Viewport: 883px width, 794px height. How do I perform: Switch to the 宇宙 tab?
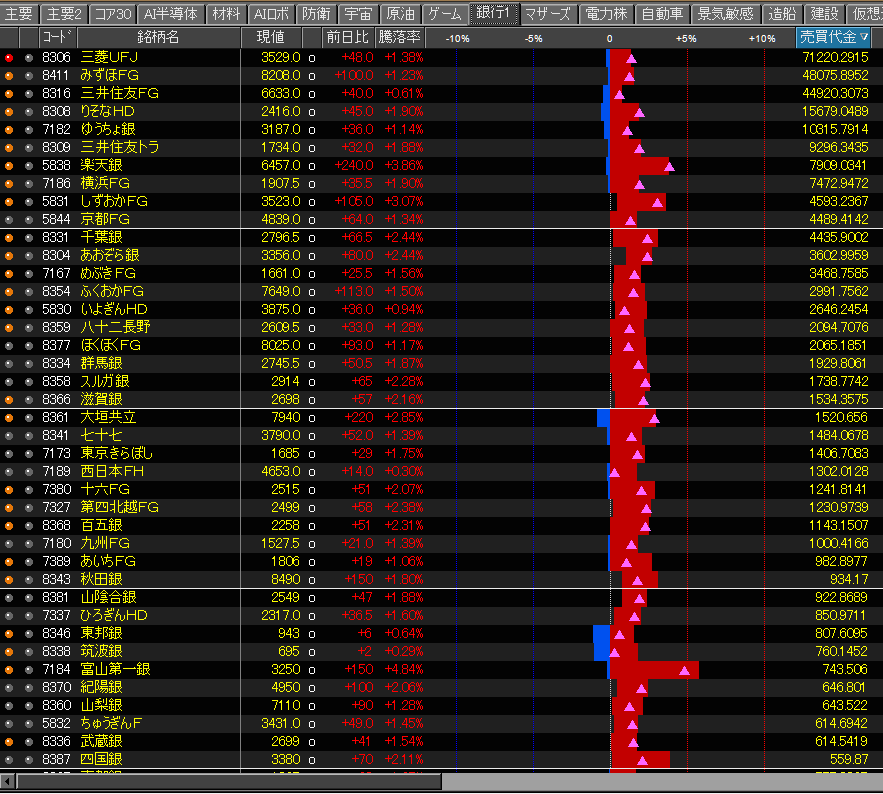[x=358, y=13]
